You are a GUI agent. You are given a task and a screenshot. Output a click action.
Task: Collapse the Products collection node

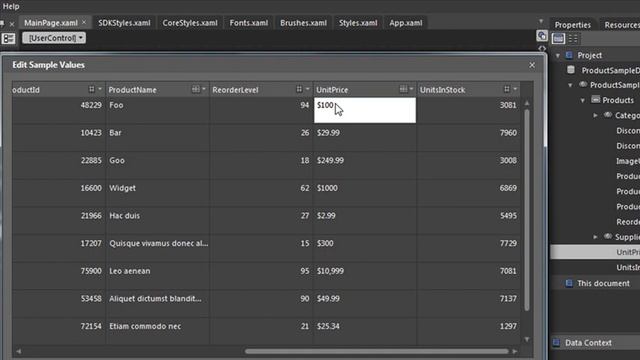(x=583, y=100)
